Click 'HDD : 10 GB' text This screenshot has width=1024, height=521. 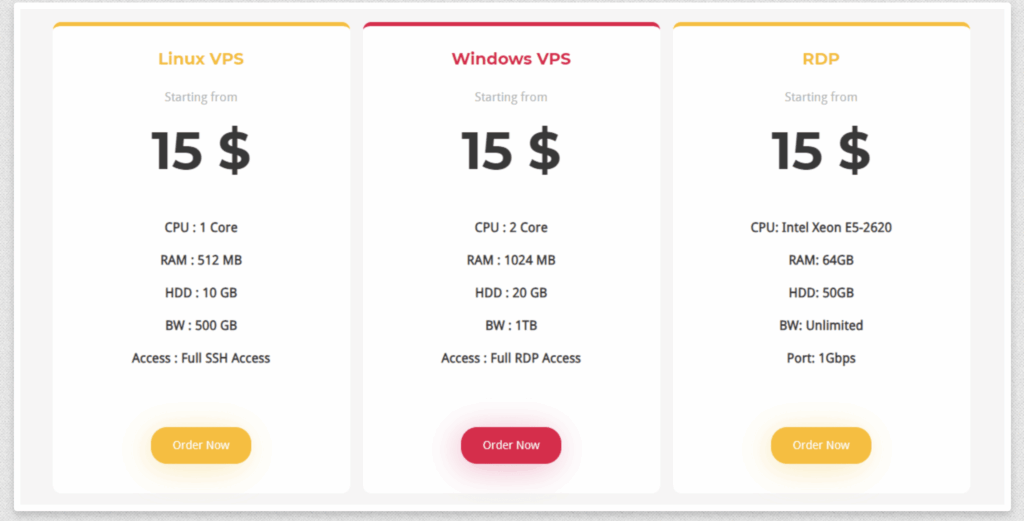(201, 293)
